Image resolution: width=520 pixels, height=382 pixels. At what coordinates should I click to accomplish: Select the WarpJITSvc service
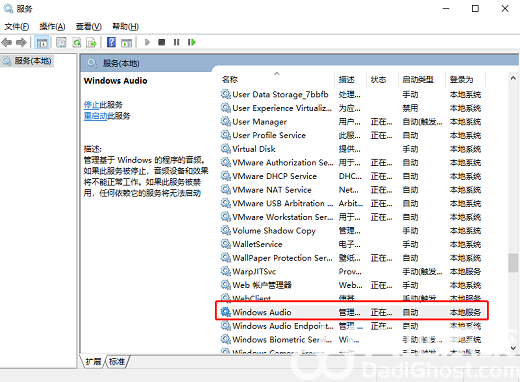[351, 272]
